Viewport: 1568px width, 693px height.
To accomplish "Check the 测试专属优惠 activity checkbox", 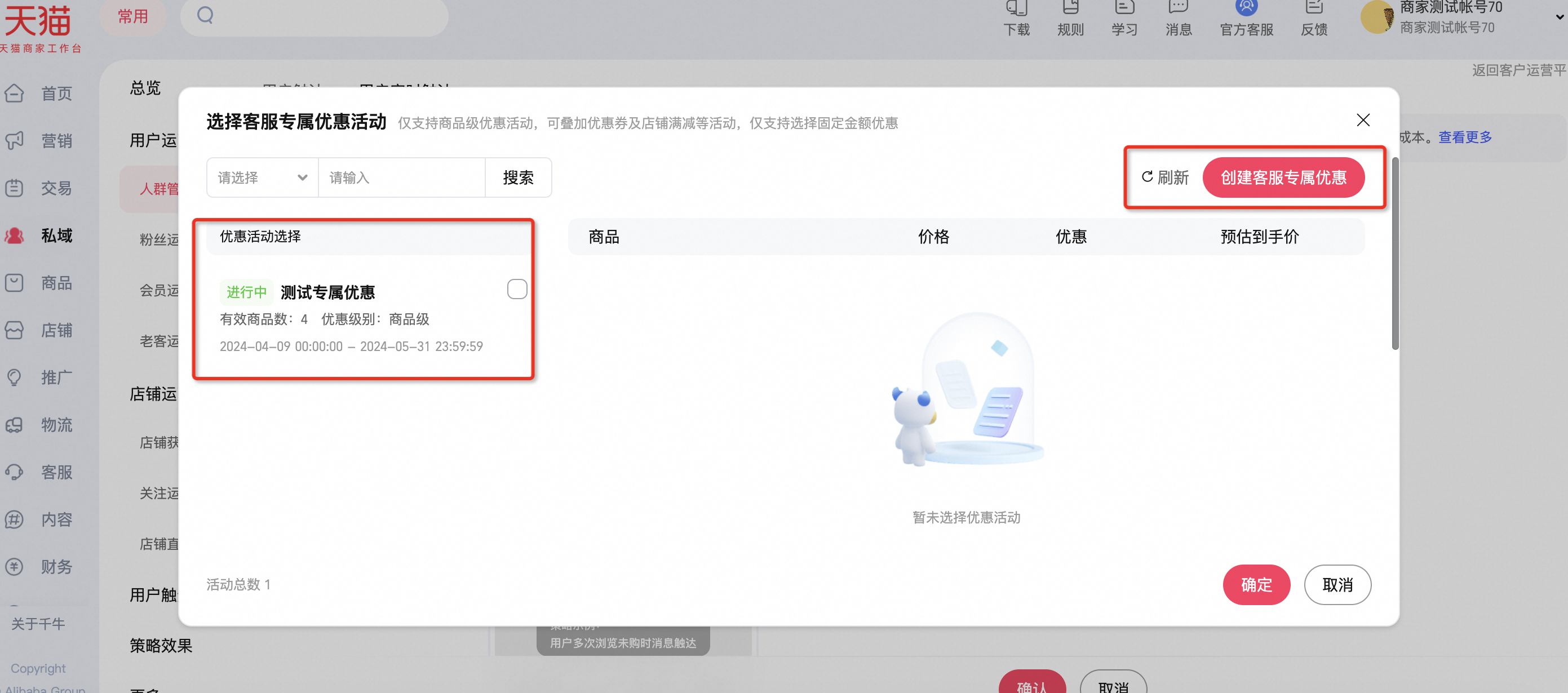I will tap(517, 290).
